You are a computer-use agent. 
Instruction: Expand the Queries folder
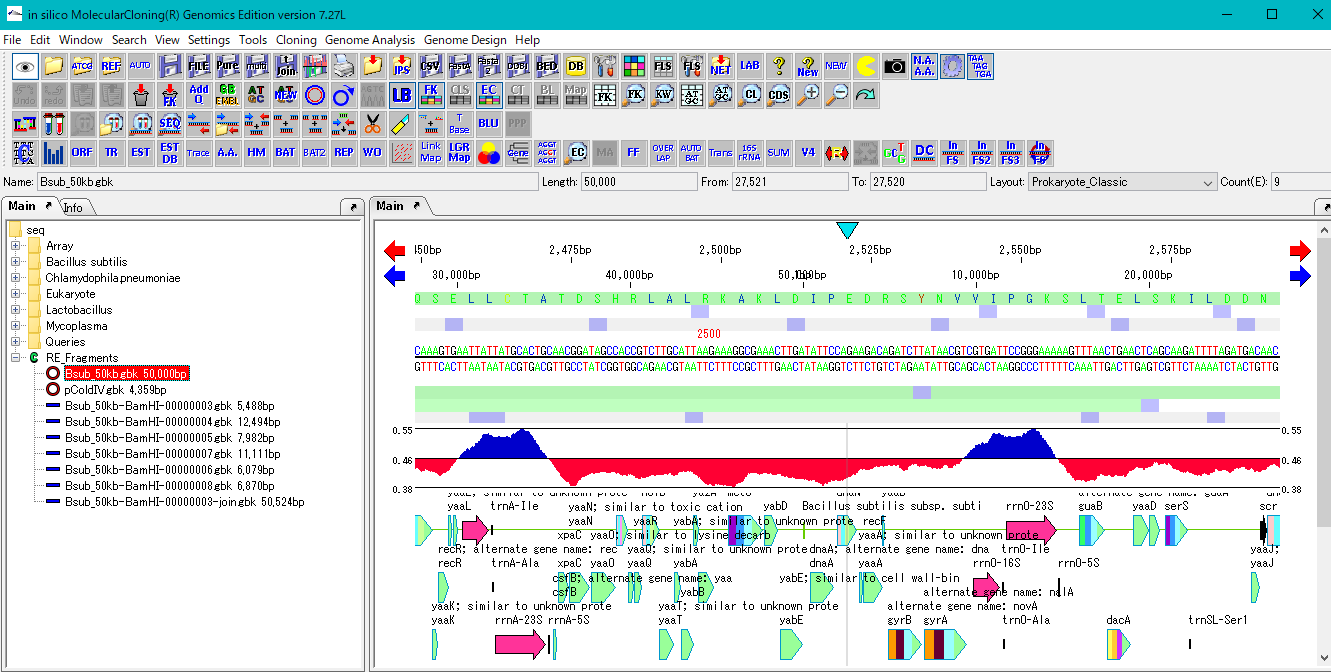[16, 342]
